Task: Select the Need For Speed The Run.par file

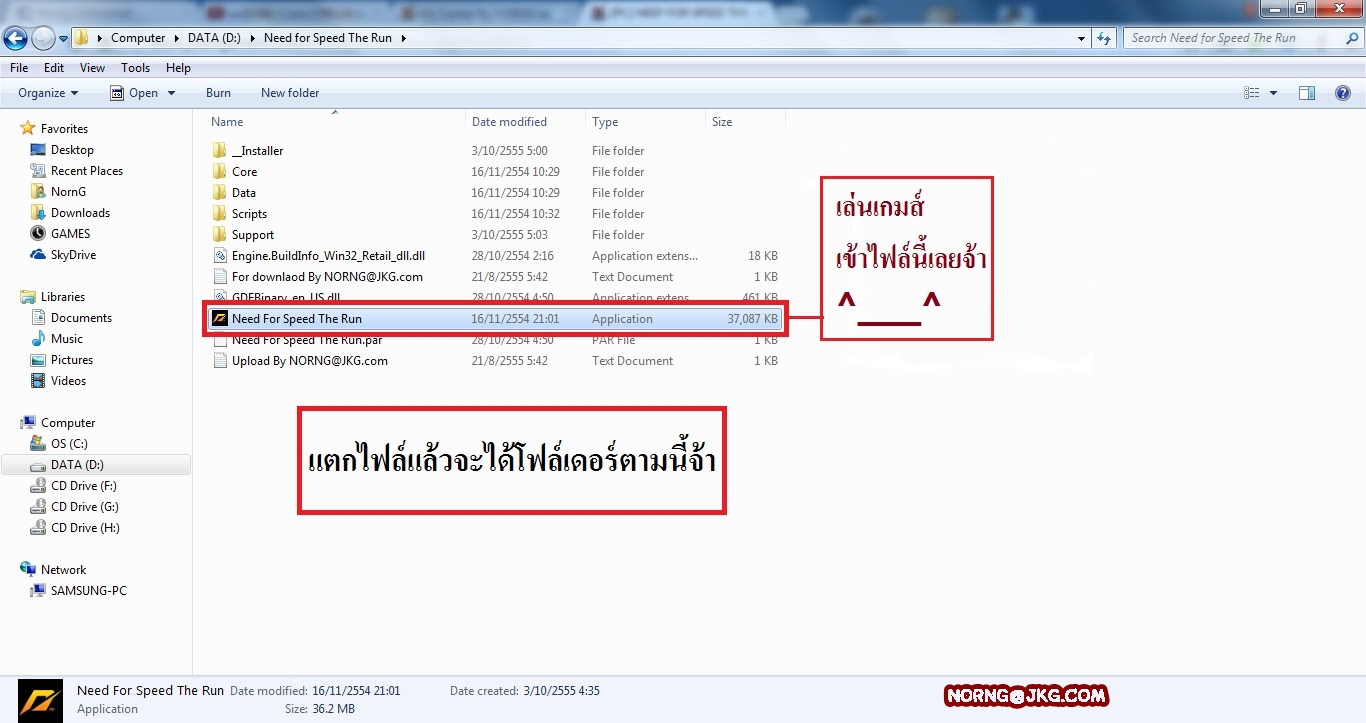Action: (x=307, y=340)
